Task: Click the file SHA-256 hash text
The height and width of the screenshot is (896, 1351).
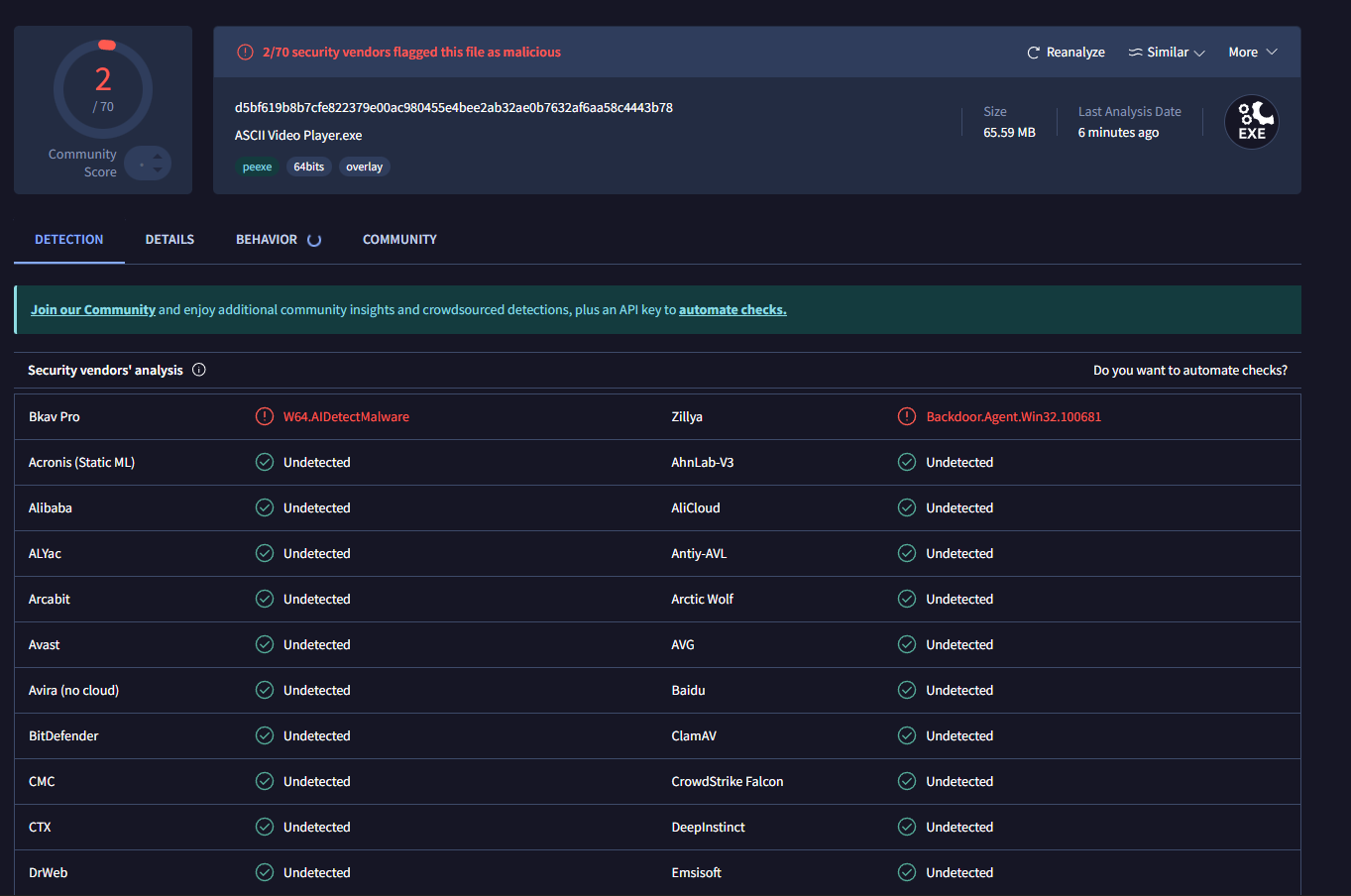Action: coord(454,108)
